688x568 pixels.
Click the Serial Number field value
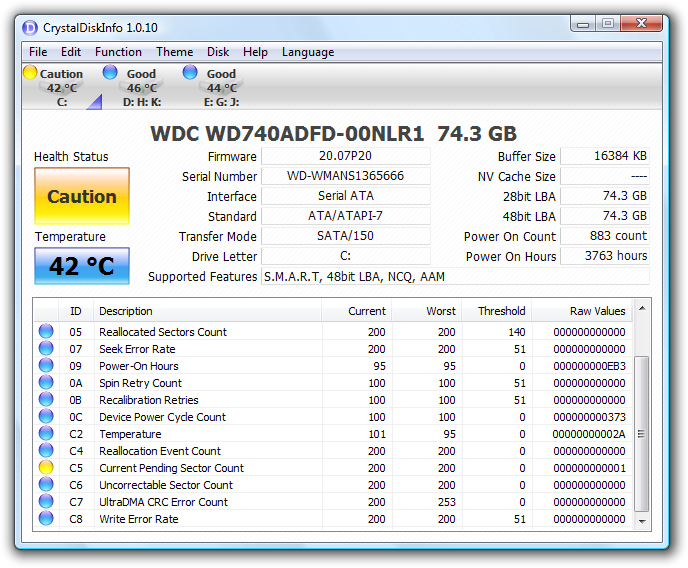coord(345,177)
